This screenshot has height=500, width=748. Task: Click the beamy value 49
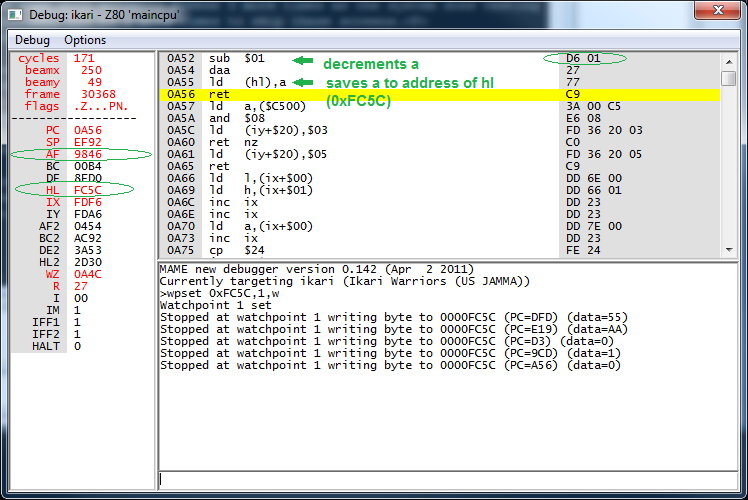pyautogui.click(x=94, y=83)
